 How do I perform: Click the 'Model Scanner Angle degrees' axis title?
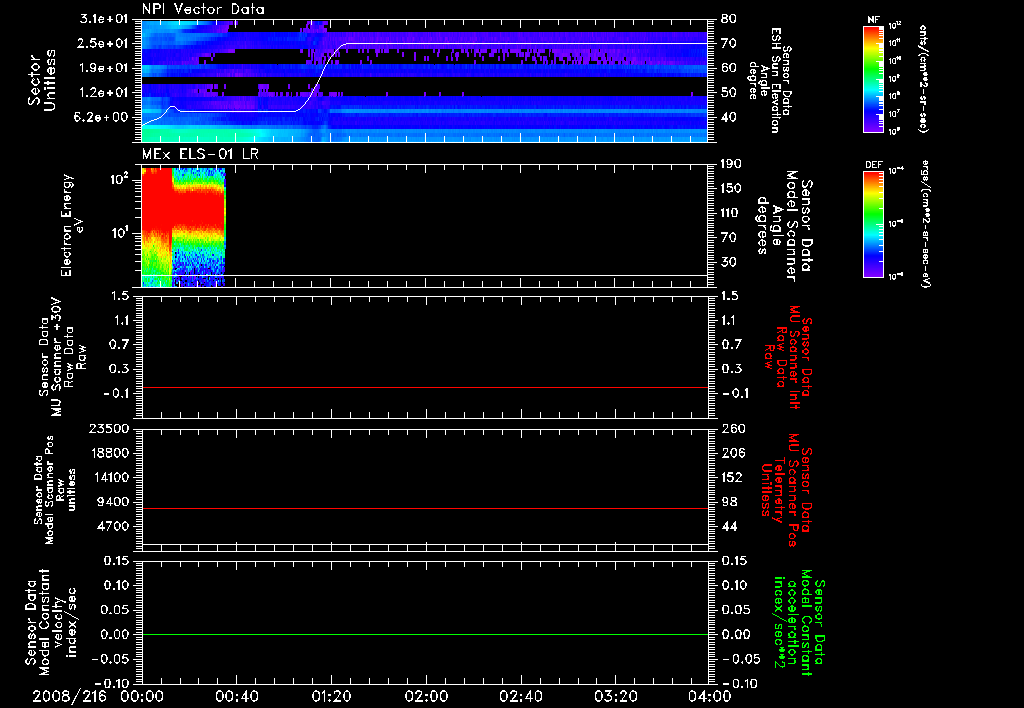(x=784, y=226)
